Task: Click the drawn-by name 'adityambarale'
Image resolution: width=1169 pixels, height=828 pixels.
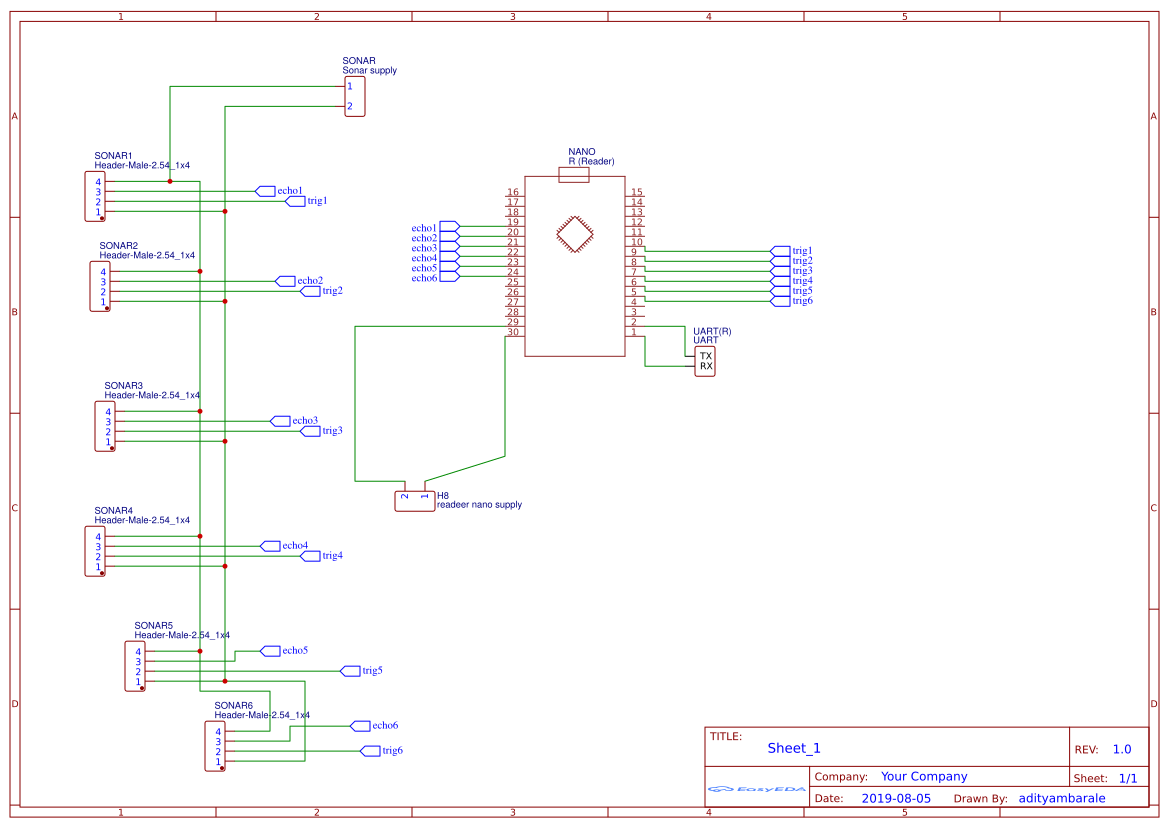Action: pos(1062,798)
